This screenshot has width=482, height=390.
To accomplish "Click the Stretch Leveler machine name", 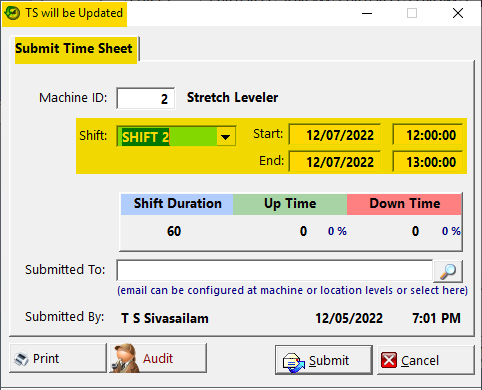I will coord(232,98).
